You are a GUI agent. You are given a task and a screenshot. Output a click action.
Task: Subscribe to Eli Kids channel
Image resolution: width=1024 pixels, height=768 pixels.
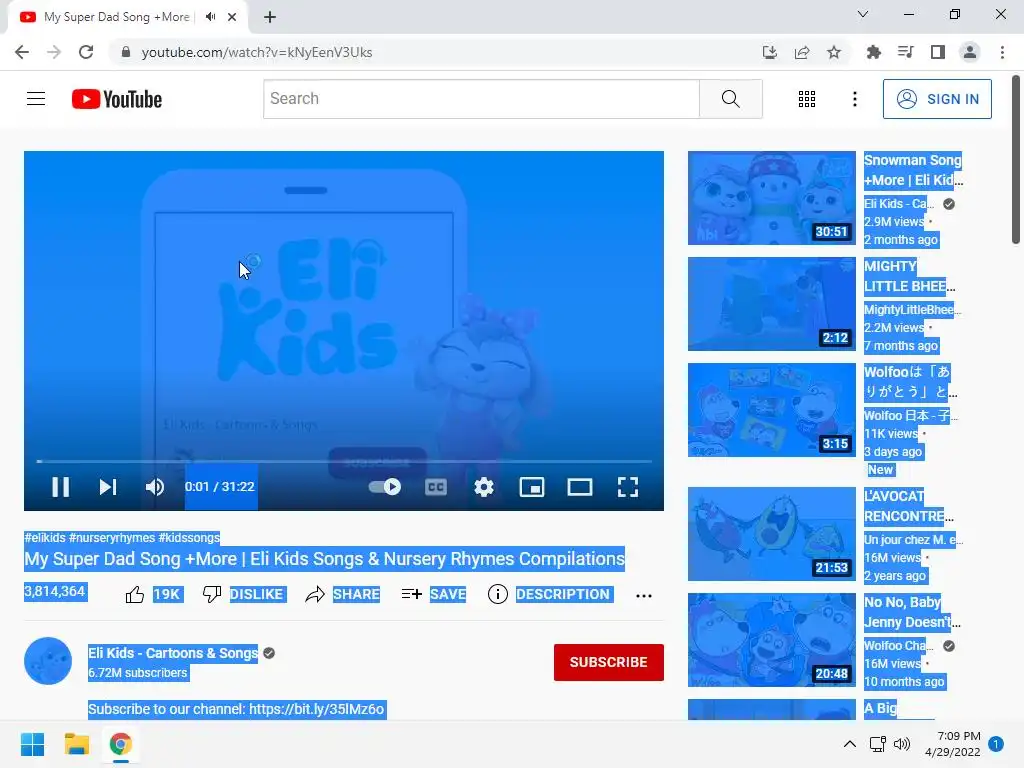609,662
